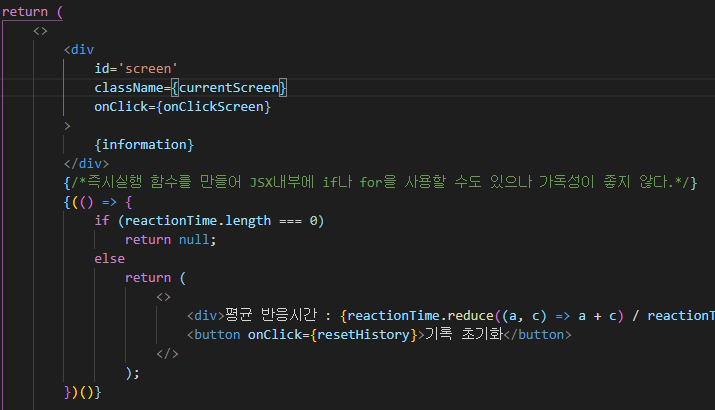715x410 pixels.
Task: Click the 'else' keyword
Action: (x=109, y=259)
